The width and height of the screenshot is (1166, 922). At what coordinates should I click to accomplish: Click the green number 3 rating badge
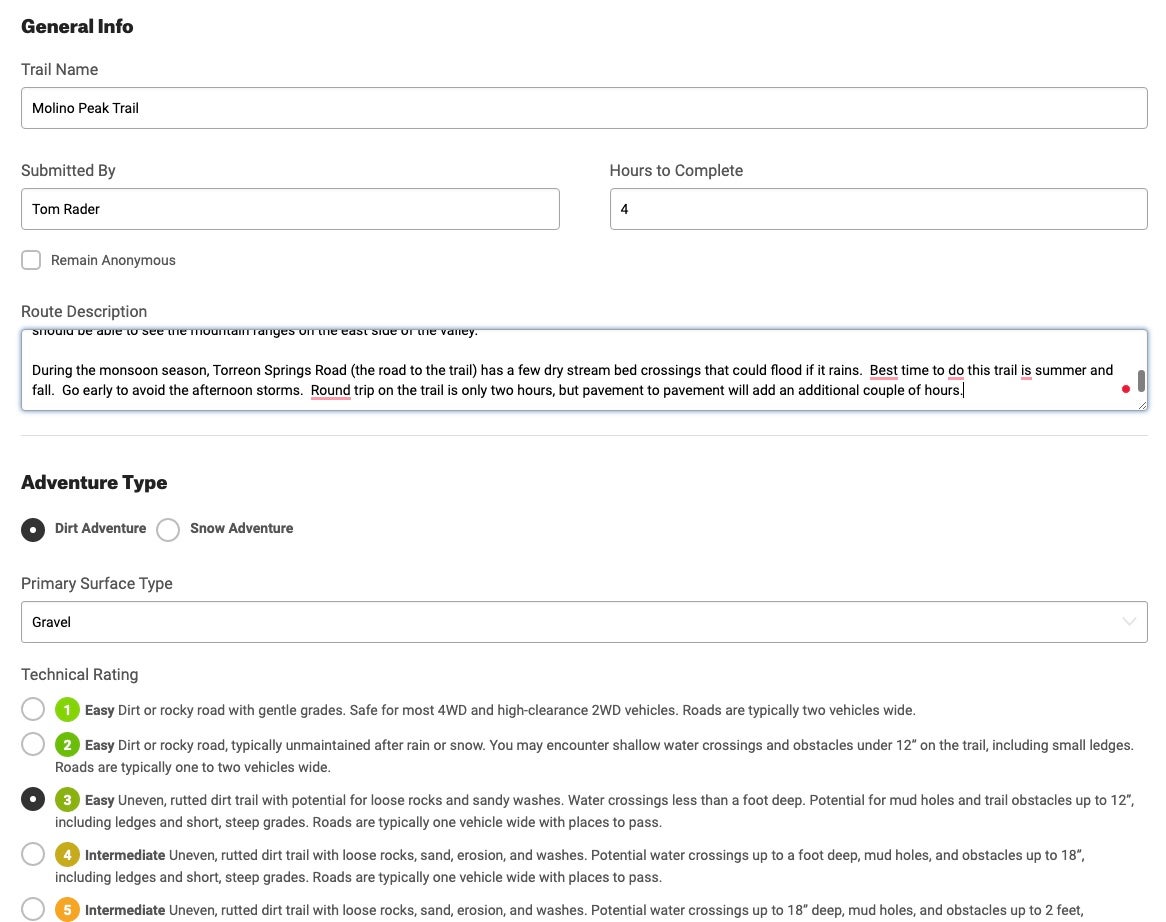pyautogui.click(x=67, y=800)
